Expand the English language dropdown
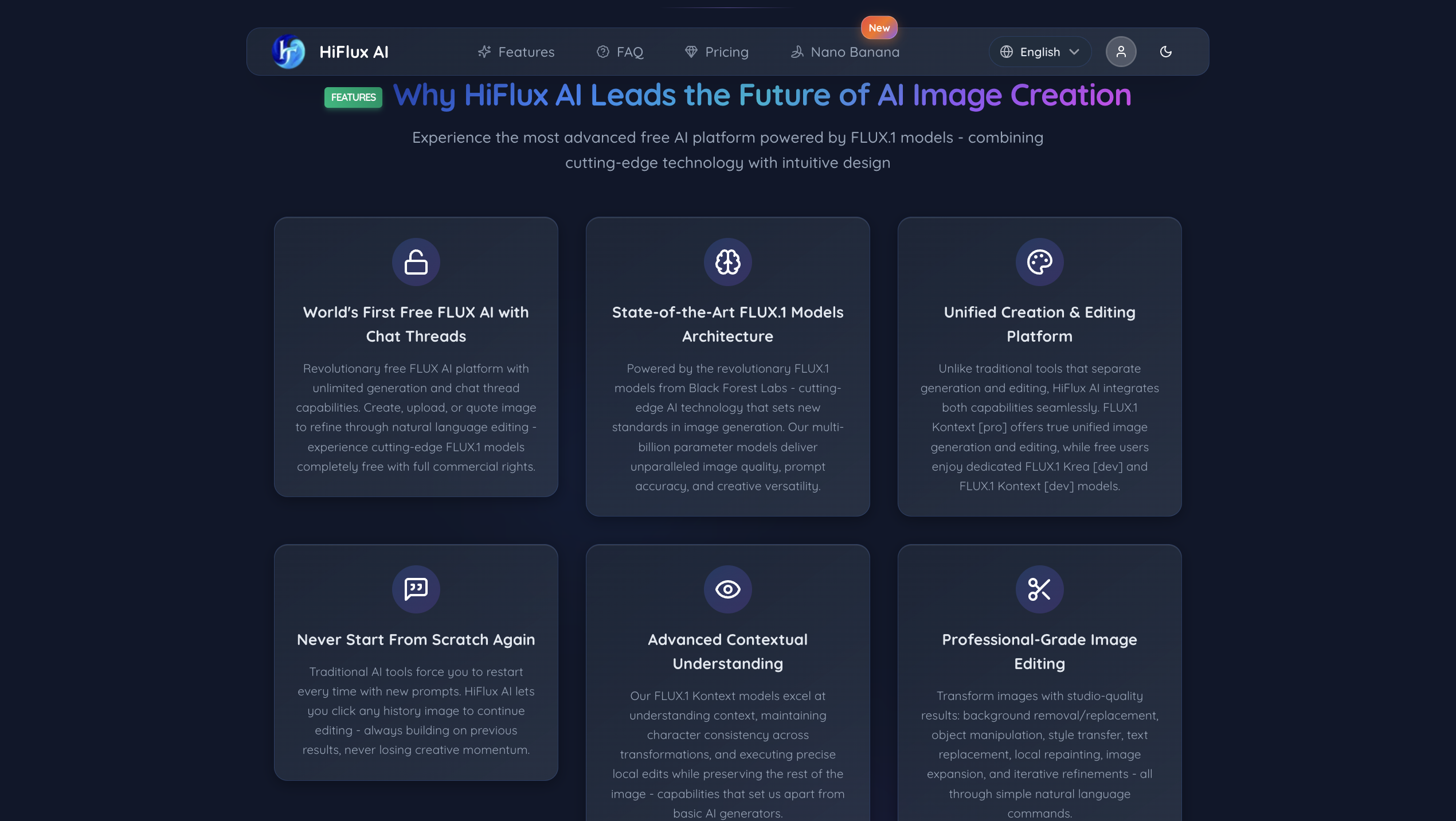1456x821 pixels. pyautogui.click(x=1040, y=52)
